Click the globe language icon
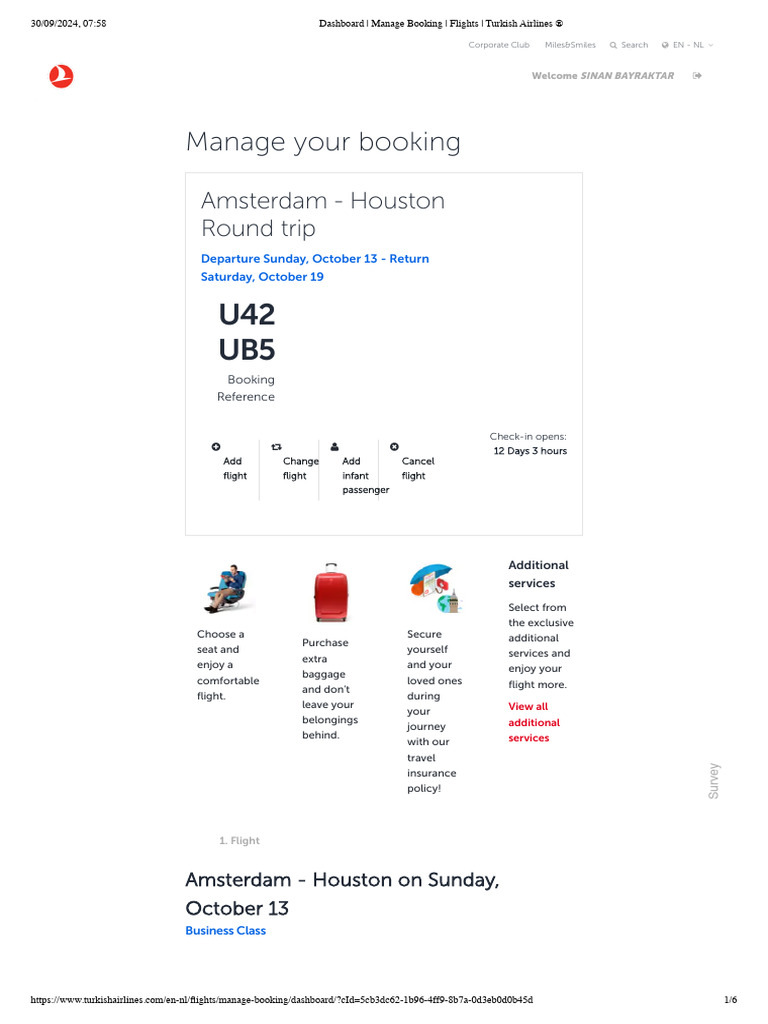 coord(665,45)
